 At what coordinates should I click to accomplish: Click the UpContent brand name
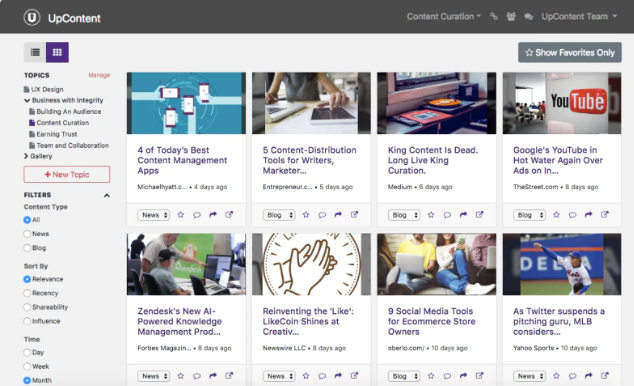click(x=74, y=19)
